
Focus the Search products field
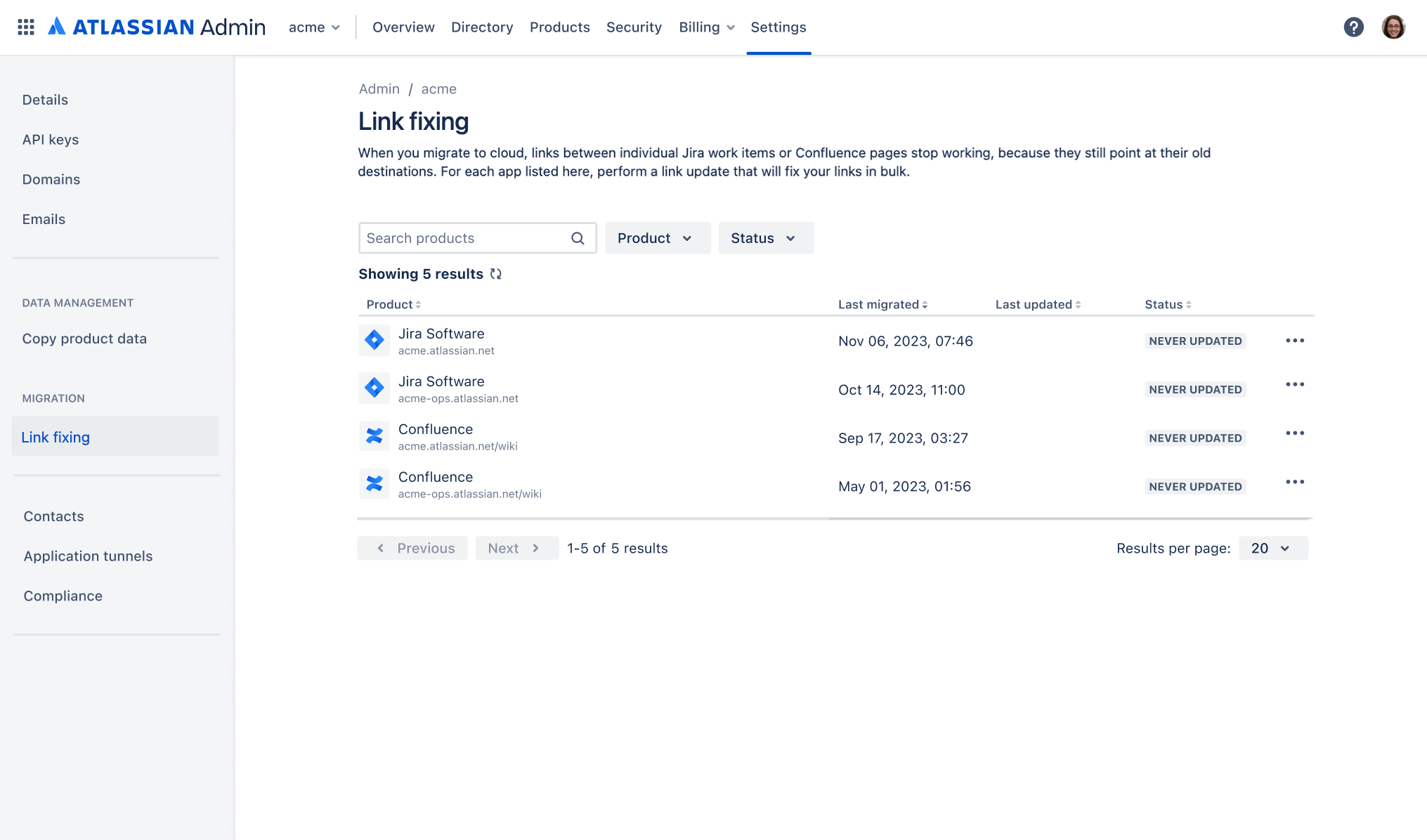click(x=464, y=238)
